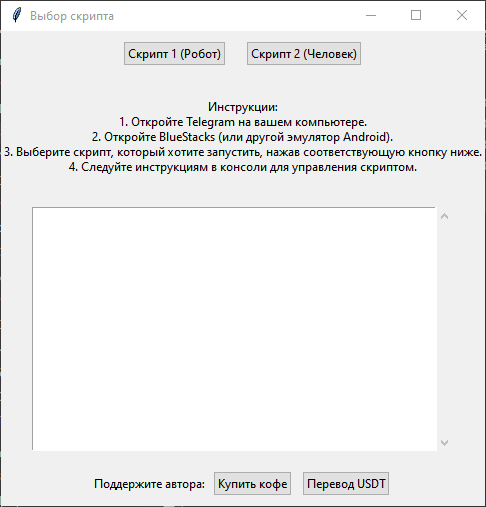Viewport: 486px width, 507px height.
Task: Click the line '2. Откройте BlueStacks (или другой эмулятор Android).'
Action: click(x=242, y=137)
